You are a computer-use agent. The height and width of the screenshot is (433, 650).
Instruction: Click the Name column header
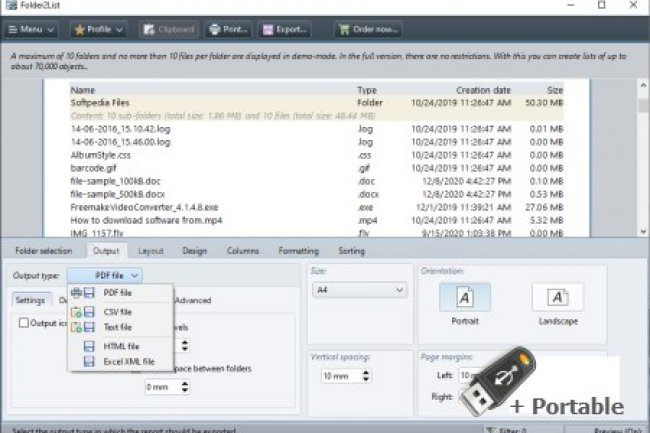pos(82,90)
